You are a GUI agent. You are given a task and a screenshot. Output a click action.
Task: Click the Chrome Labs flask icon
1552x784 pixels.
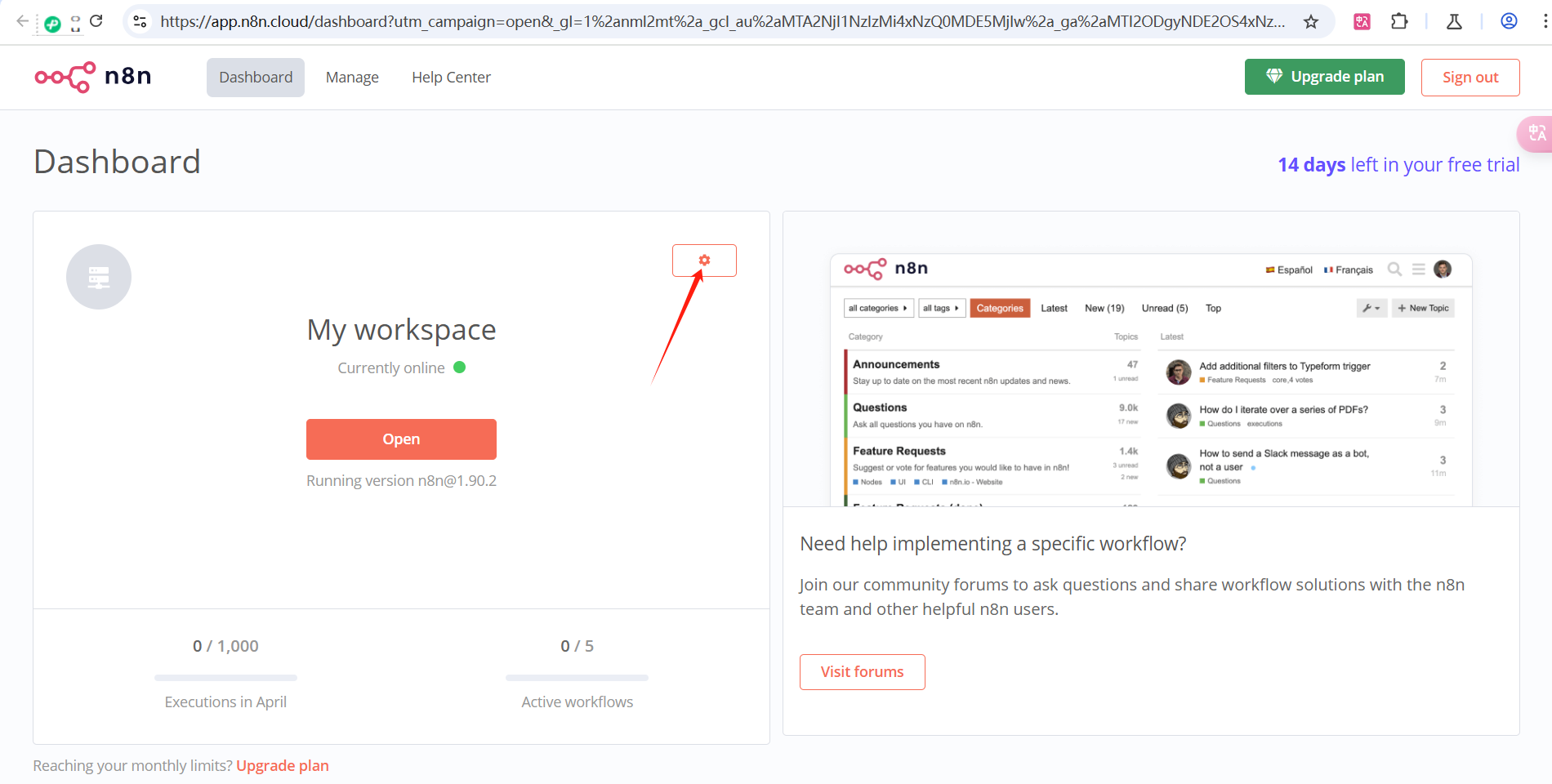point(1454,21)
